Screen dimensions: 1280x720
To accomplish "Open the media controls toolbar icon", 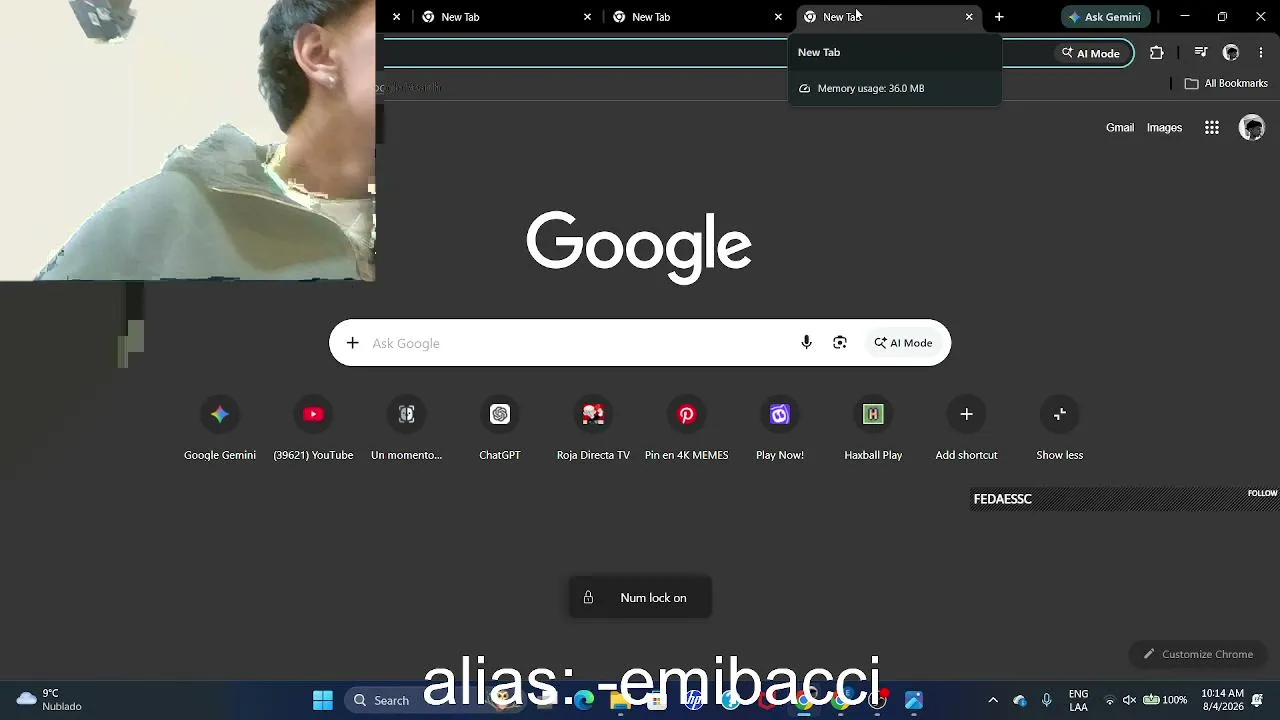I will point(1201,53).
